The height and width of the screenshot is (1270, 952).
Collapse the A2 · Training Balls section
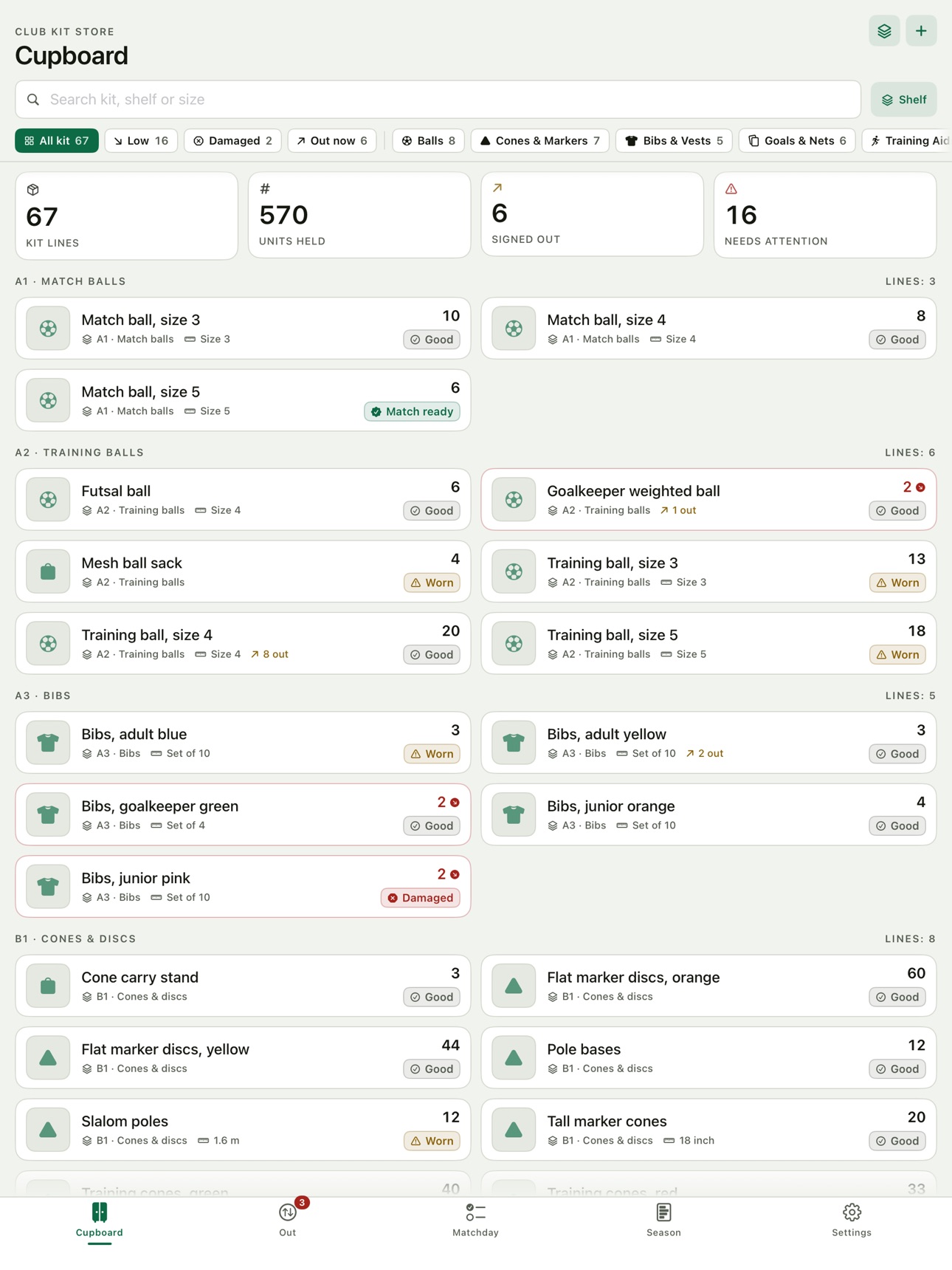tap(80, 453)
